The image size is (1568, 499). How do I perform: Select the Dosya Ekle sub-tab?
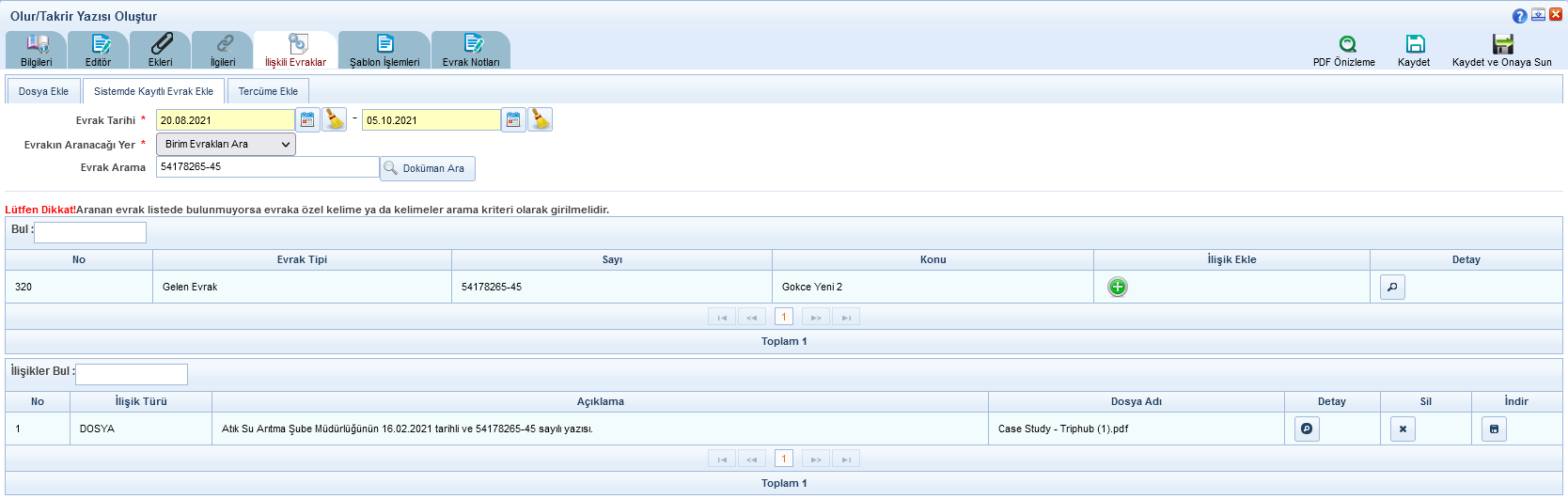43,91
